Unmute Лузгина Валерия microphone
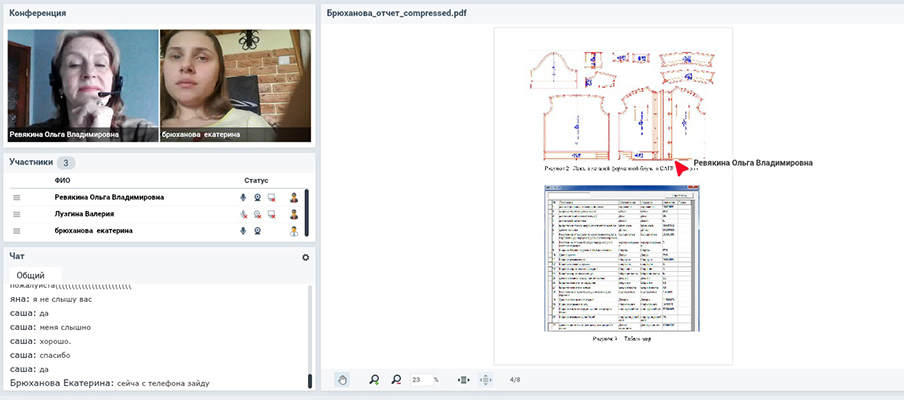This screenshot has height=400, width=904. point(242,214)
